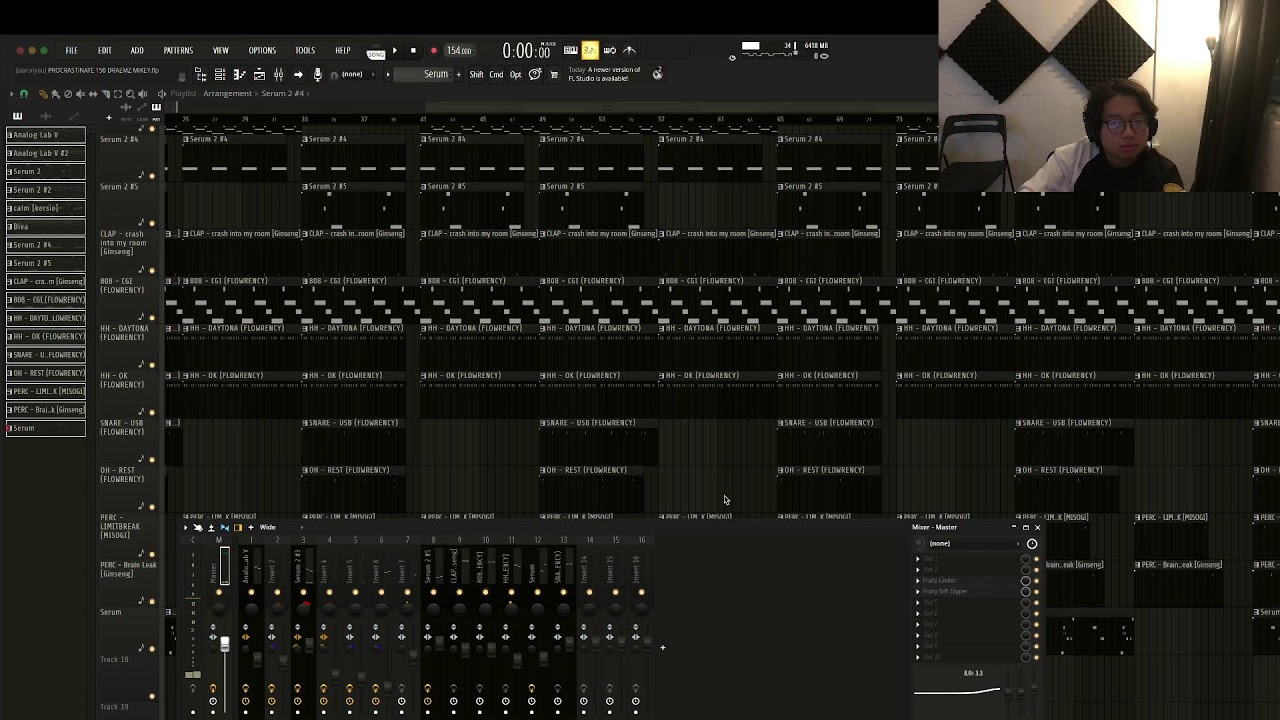
Task: Arm the record button
Action: click(x=433, y=50)
